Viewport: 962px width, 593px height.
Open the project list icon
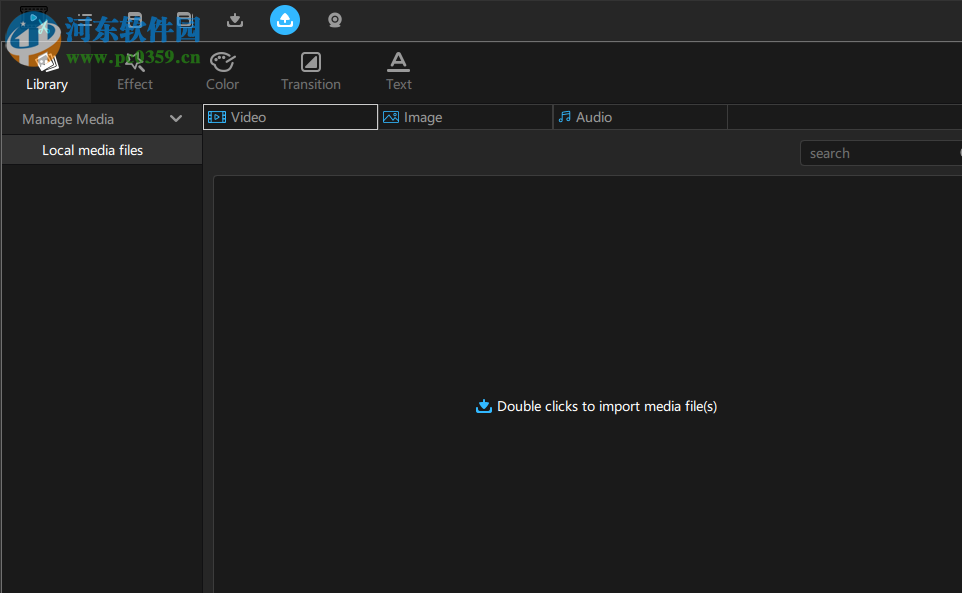[84, 19]
